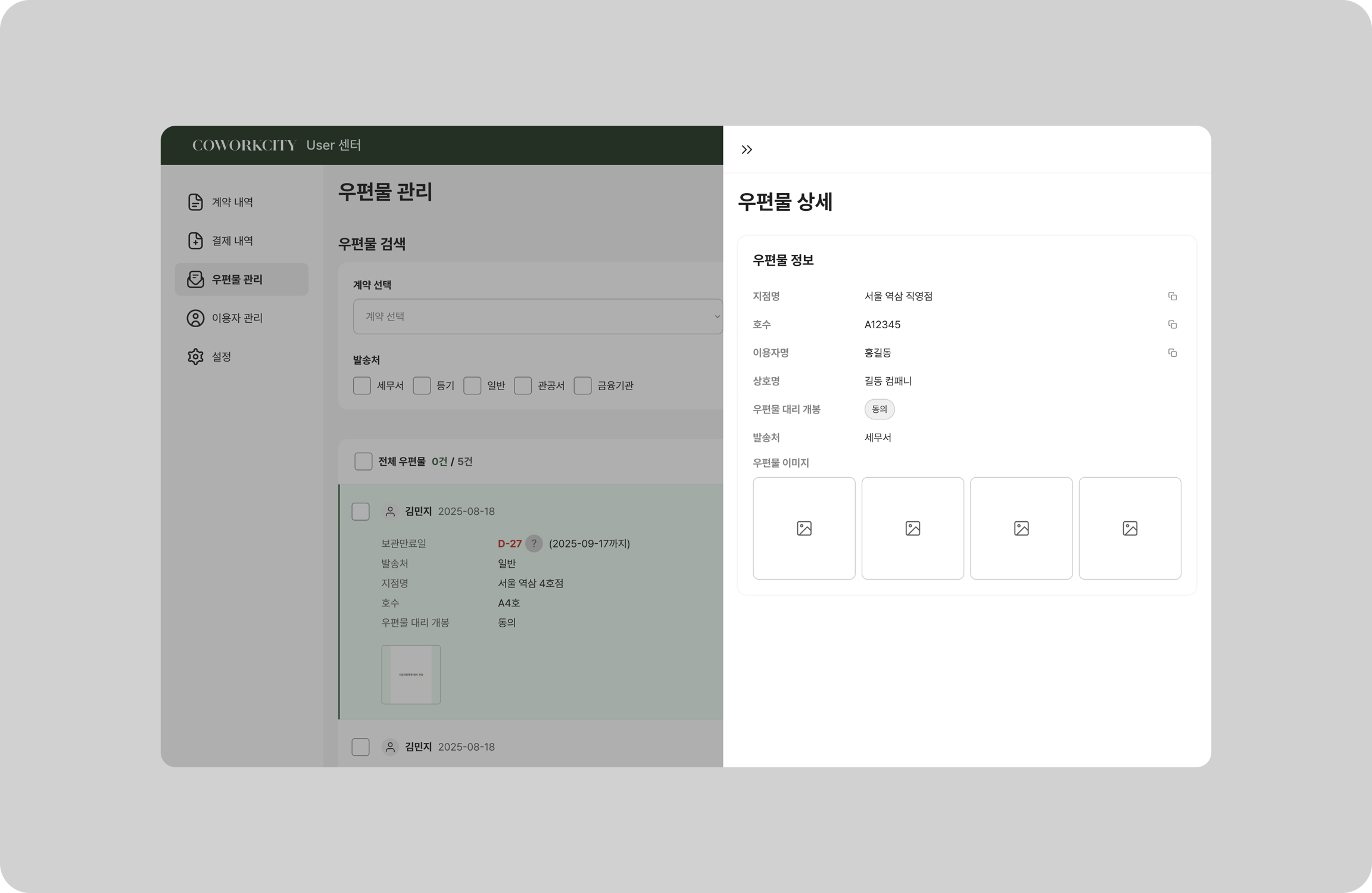Check the 세무서 sender checkbox
The height and width of the screenshot is (893, 1372).
coord(361,385)
